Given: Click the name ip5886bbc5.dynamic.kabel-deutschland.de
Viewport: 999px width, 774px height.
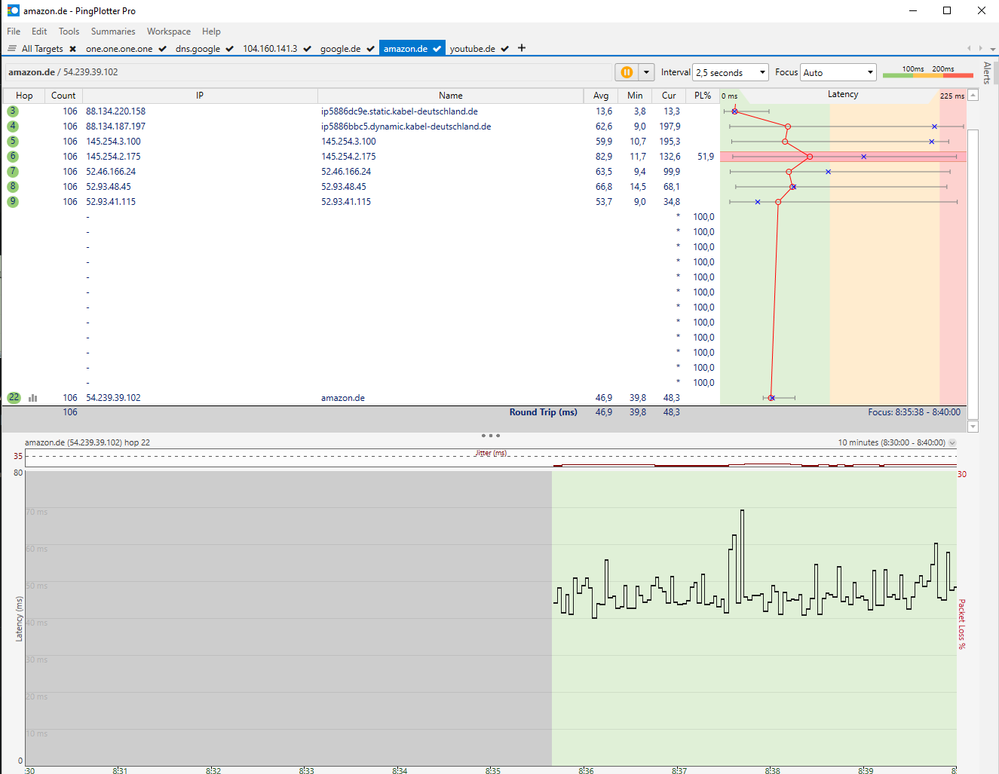Looking at the screenshot, I should click(406, 126).
